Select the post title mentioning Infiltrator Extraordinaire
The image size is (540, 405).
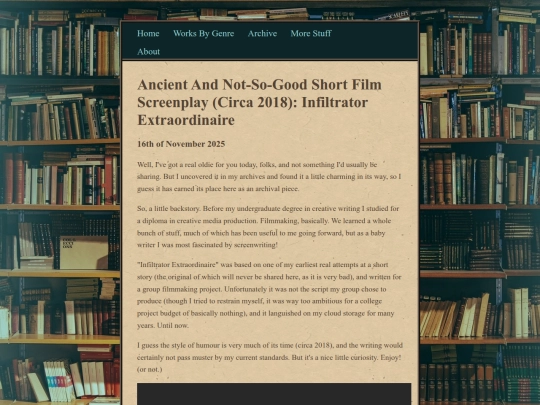tap(259, 102)
